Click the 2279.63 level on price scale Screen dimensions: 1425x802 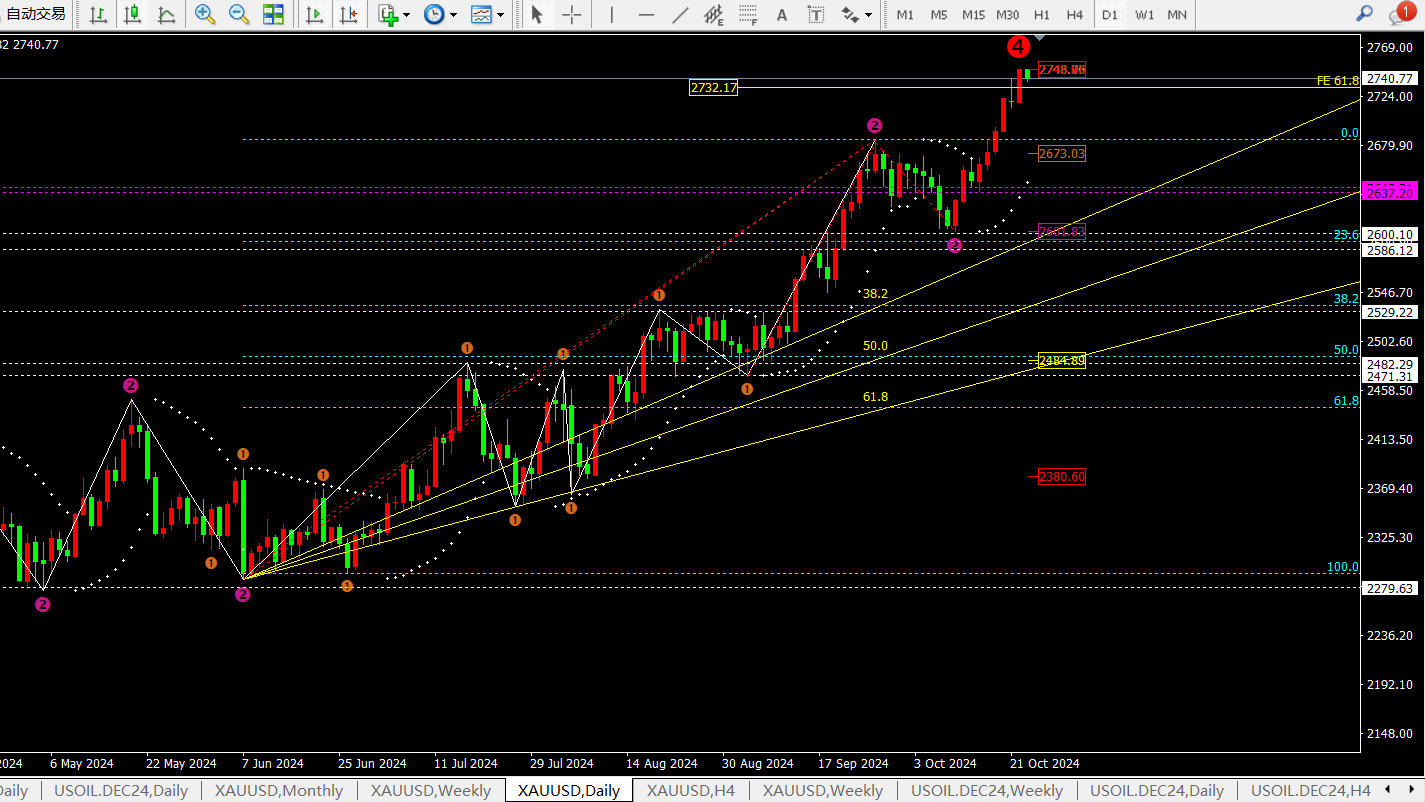tap(1391, 588)
